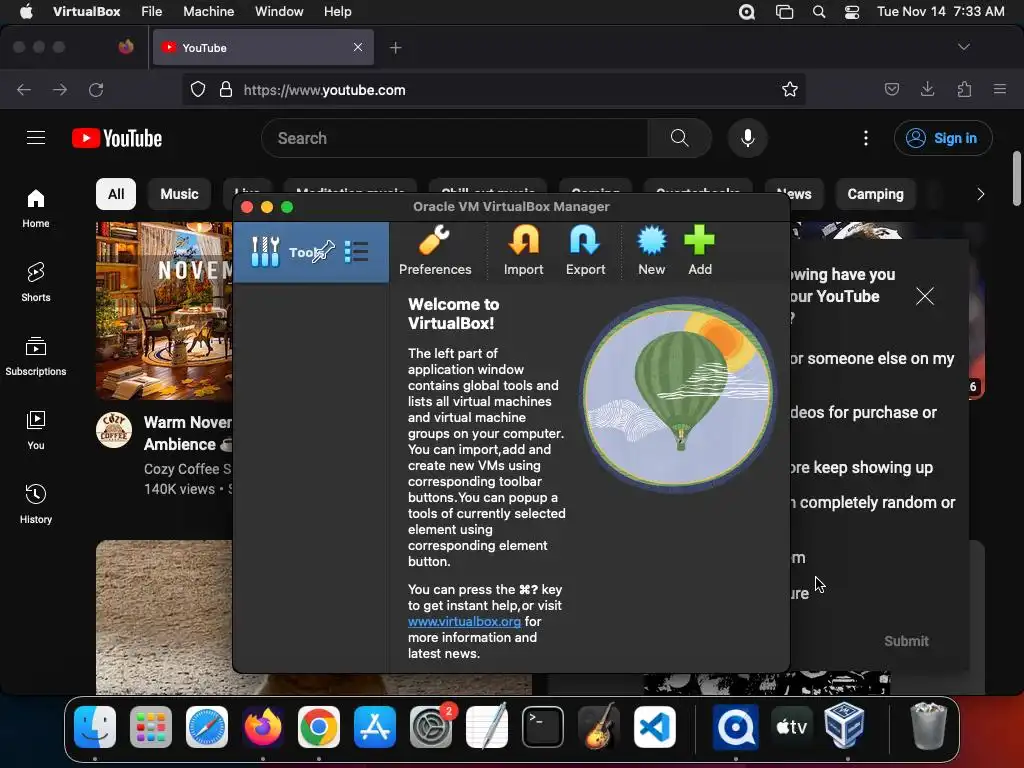Click the Firefox address bar
This screenshot has height=768, width=1024.
tap(493, 89)
